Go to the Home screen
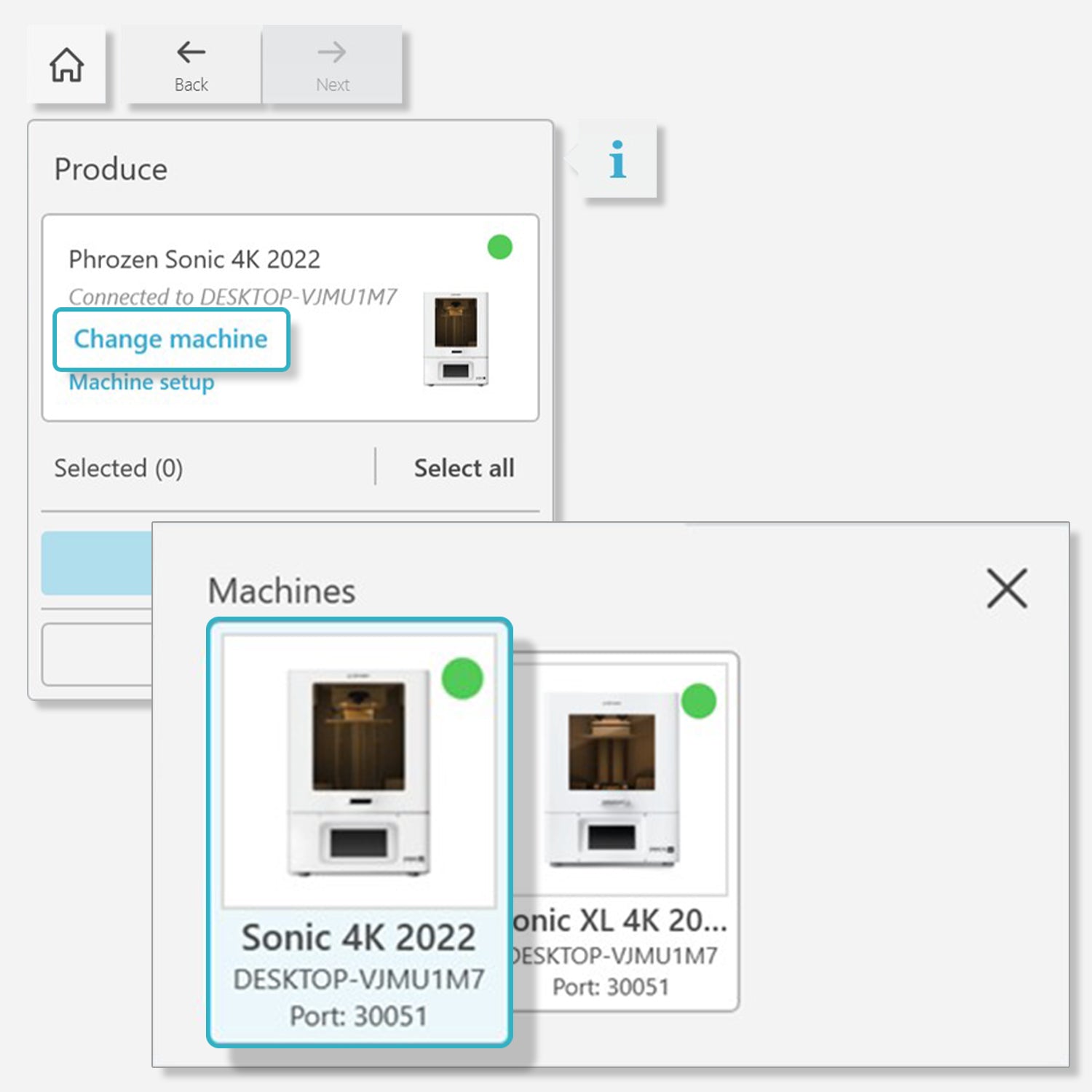The height and width of the screenshot is (1092, 1092). pyautogui.click(x=66, y=65)
